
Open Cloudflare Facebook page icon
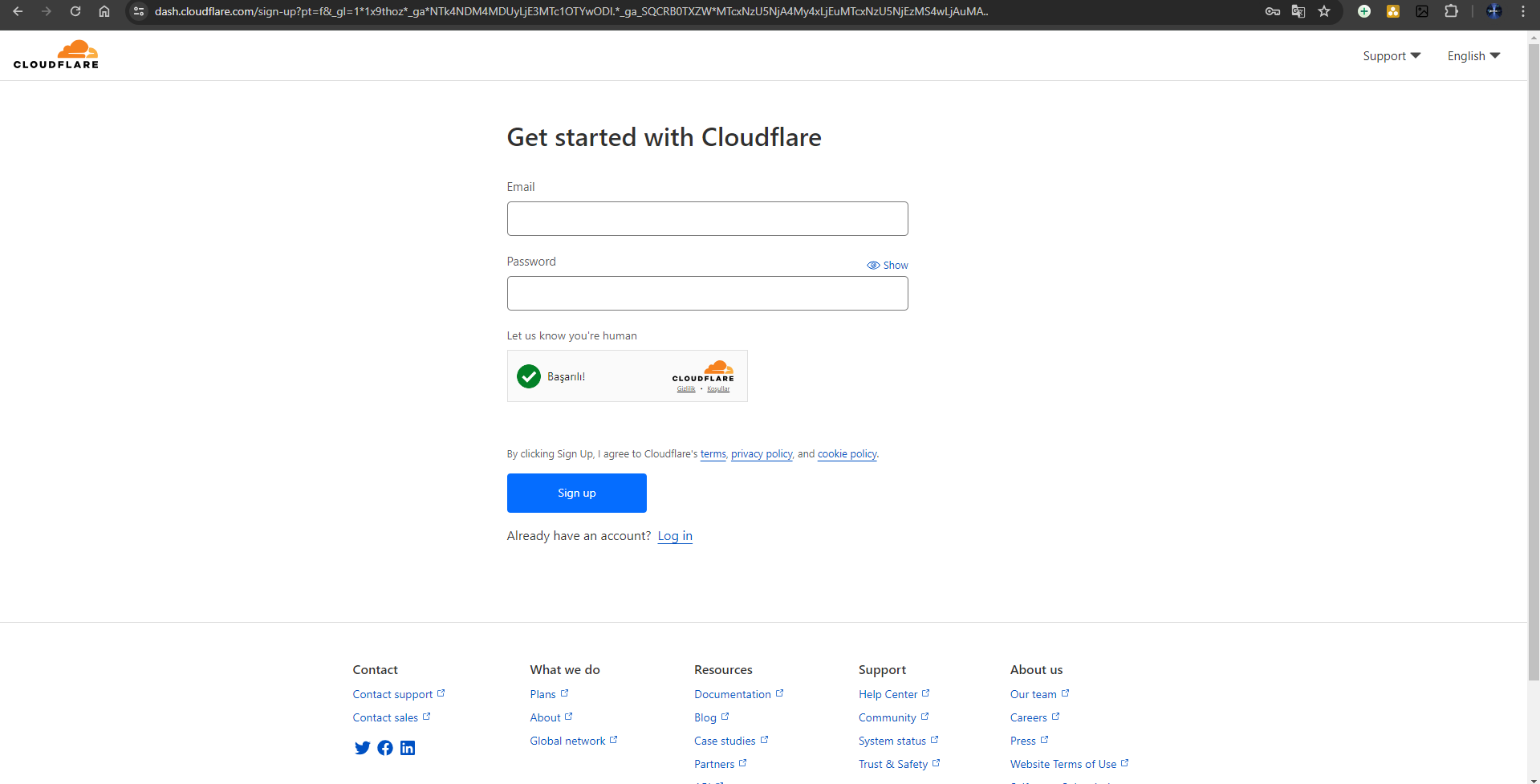tap(385, 748)
